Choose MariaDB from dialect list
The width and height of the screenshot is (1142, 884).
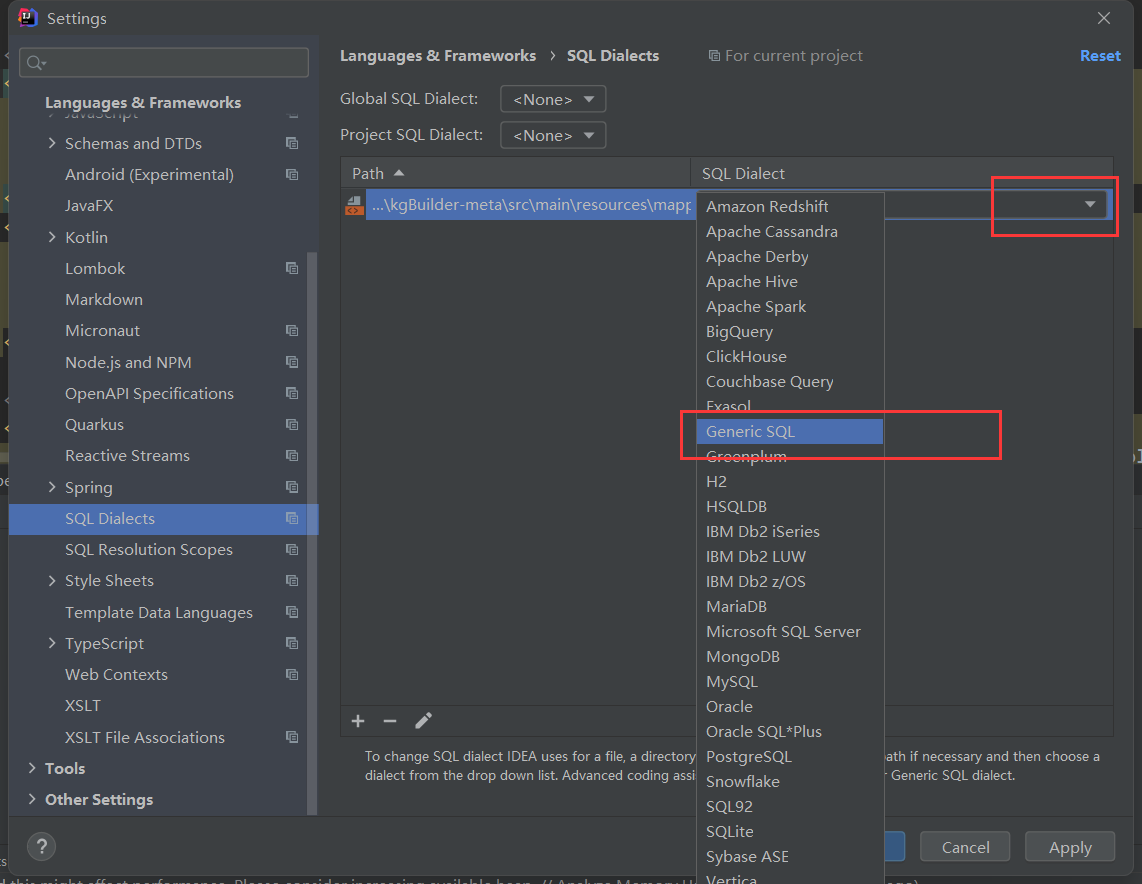(789, 607)
